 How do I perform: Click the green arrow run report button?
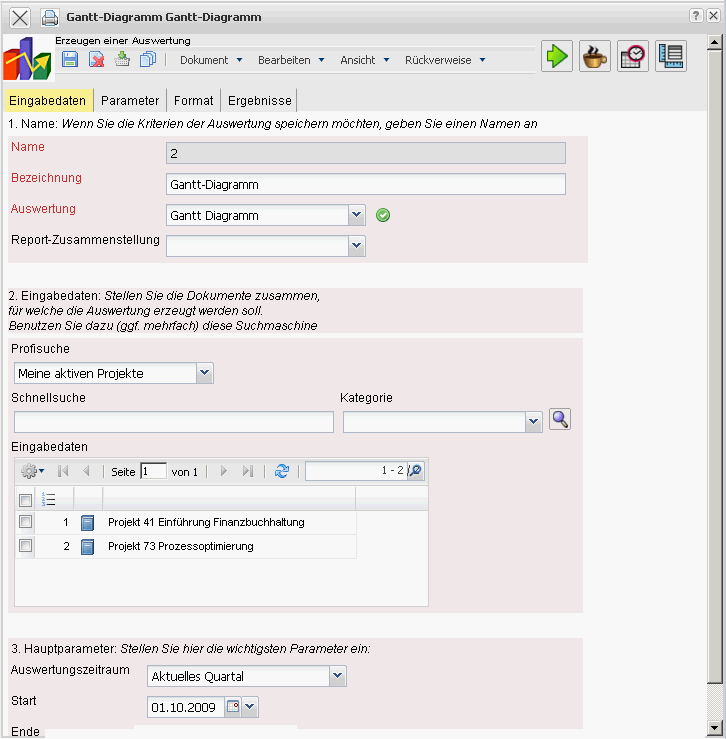click(557, 57)
